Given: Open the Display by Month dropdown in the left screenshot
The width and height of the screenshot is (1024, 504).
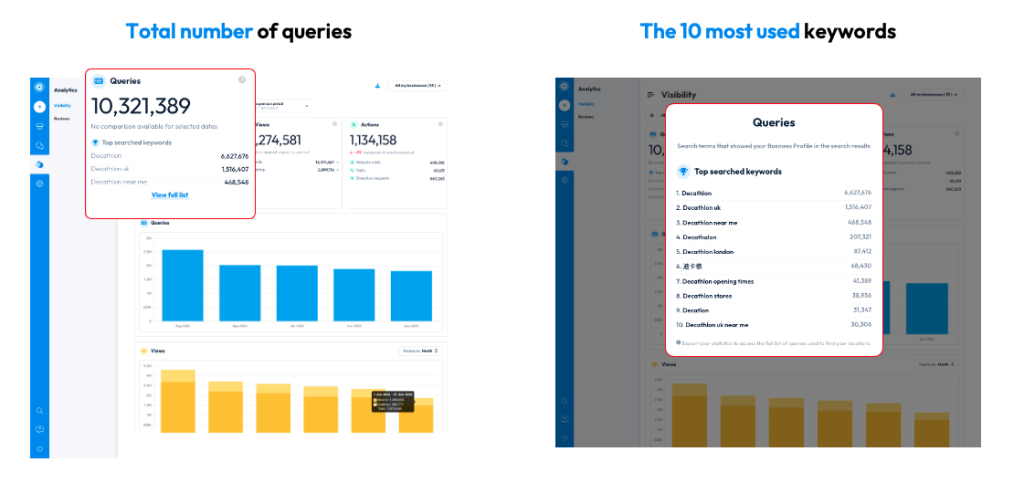Looking at the screenshot, I should pos(421,351).
